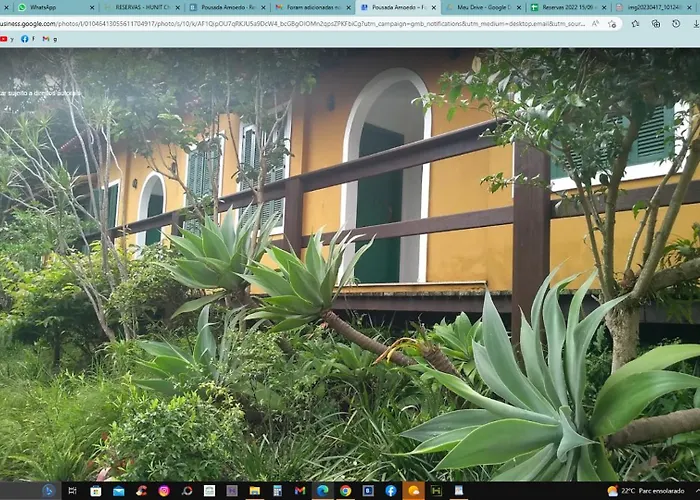
Task: Open the Gmail app on the taskbar
Action: [300, 491]
